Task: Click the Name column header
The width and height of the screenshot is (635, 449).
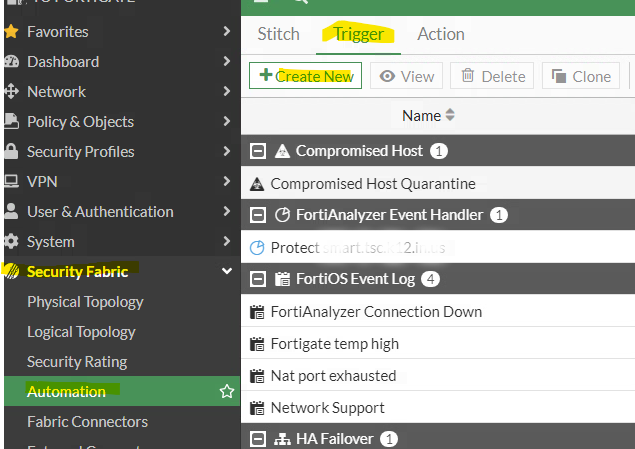Action: point(421,116)
